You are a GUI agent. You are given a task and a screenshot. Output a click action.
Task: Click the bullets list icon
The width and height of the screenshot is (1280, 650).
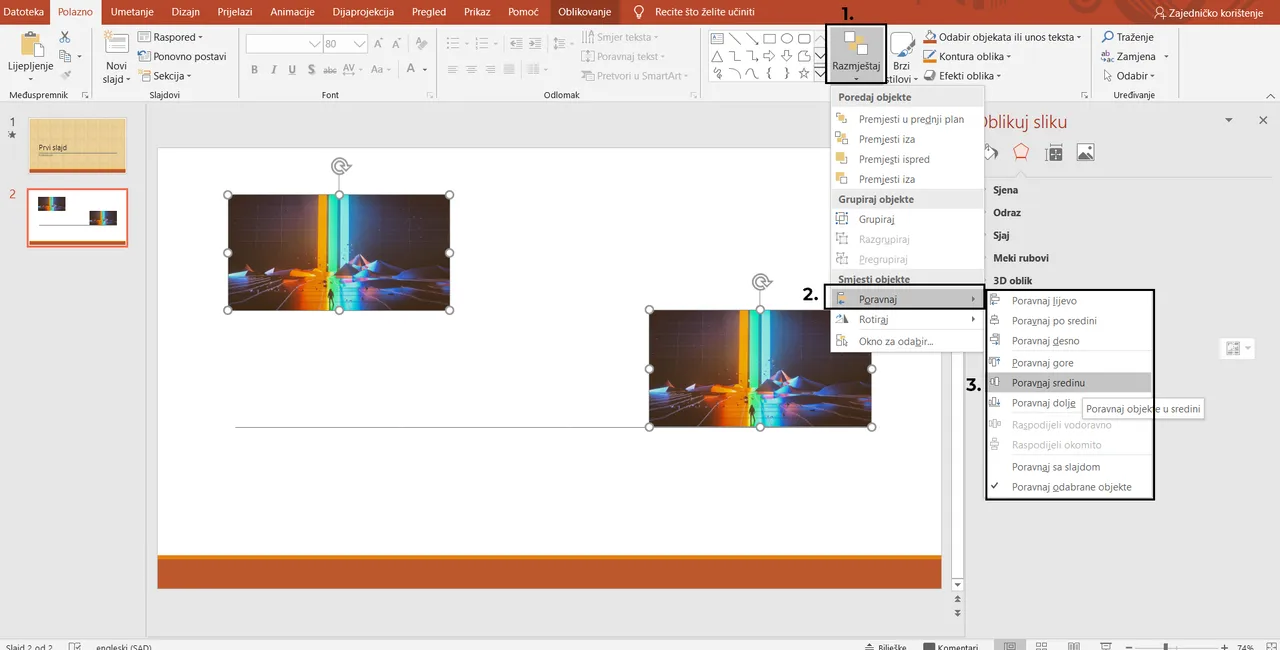coord(453,43)
